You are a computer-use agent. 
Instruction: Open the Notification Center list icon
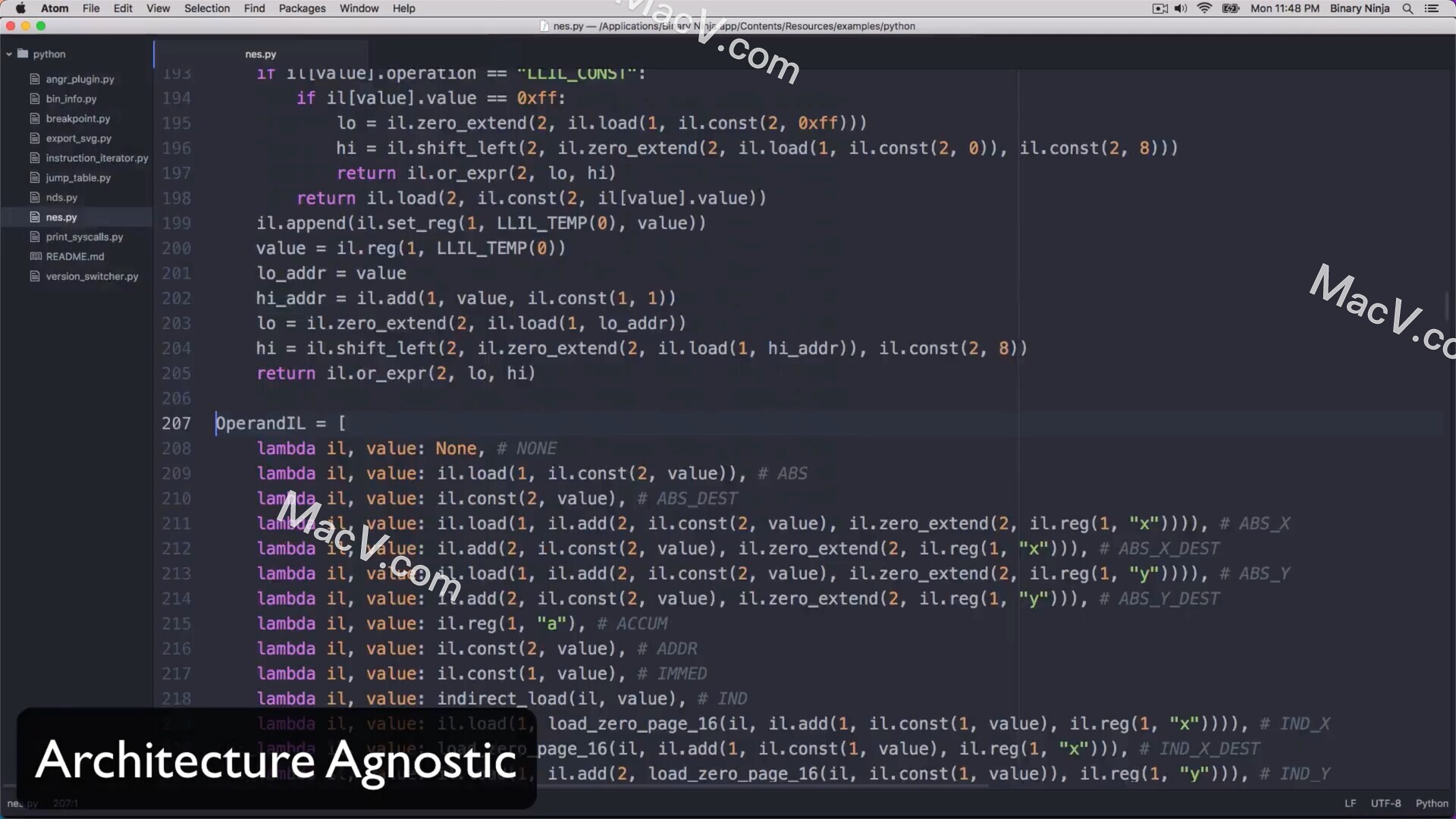click(1432, 8)
